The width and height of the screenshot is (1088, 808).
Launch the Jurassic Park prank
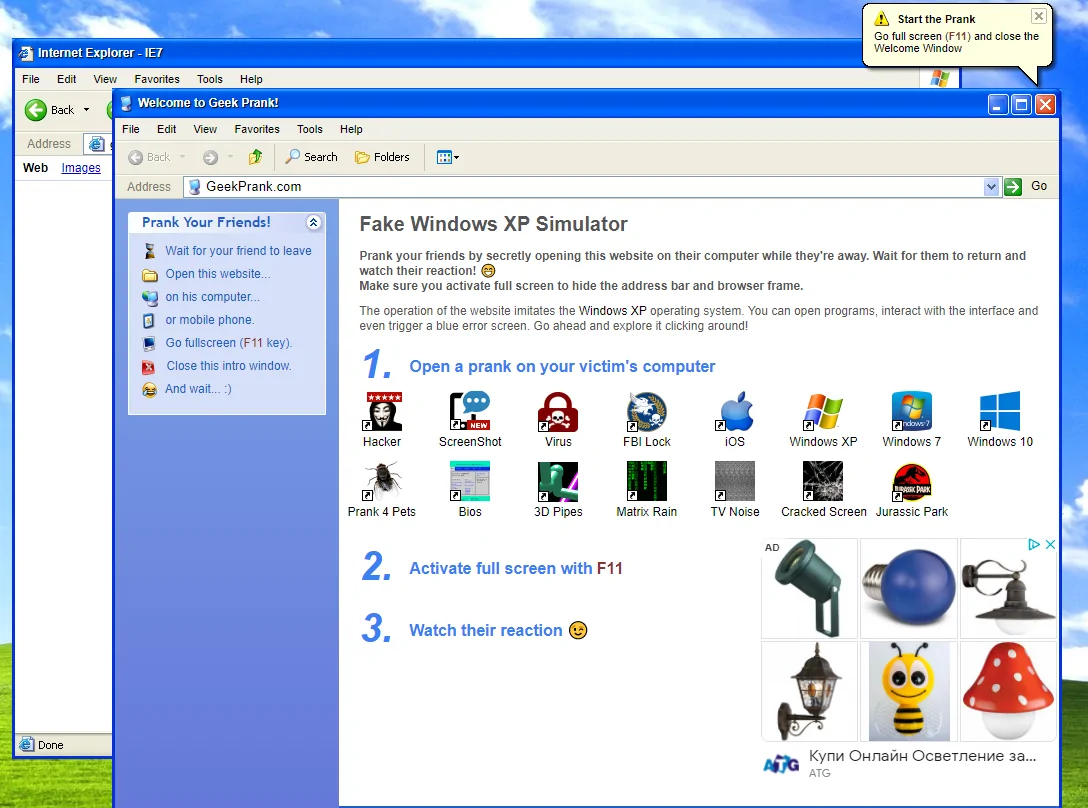(912, 489)
